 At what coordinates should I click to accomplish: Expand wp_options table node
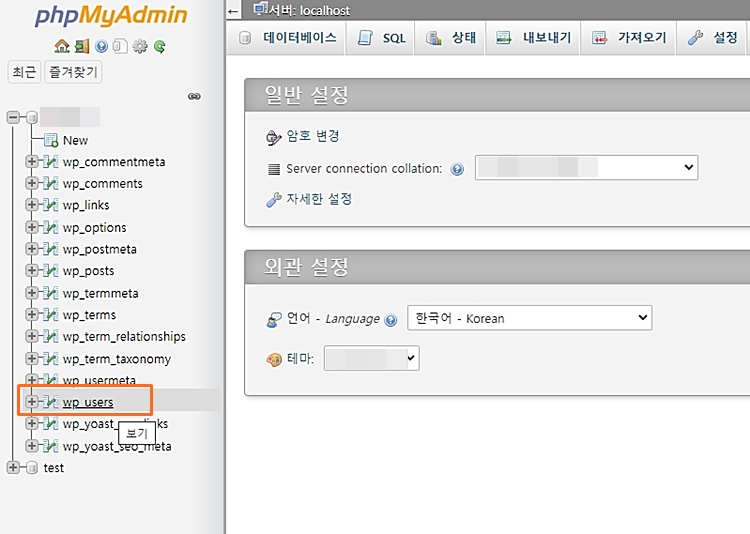pos(32,227)
